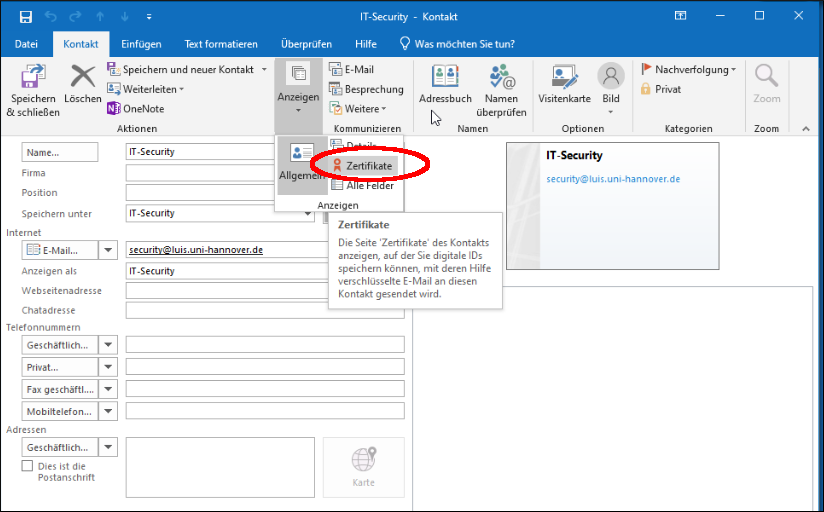The height and width of the screenshot is (512, 824).
Task: Click the Firma input field
Action: (x=200, y=173)
